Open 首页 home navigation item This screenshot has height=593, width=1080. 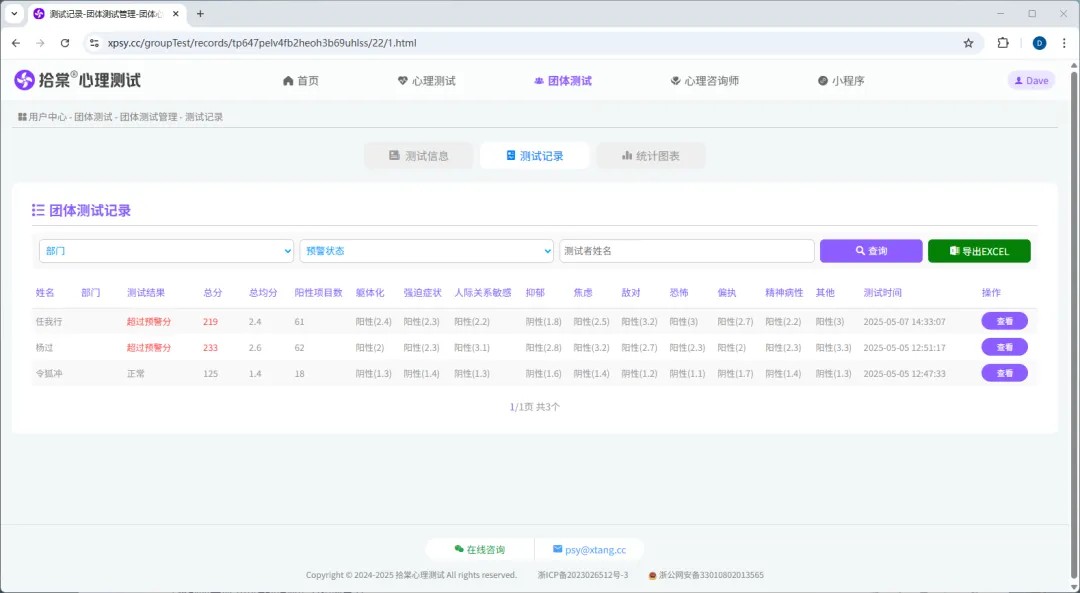(301, 81)
